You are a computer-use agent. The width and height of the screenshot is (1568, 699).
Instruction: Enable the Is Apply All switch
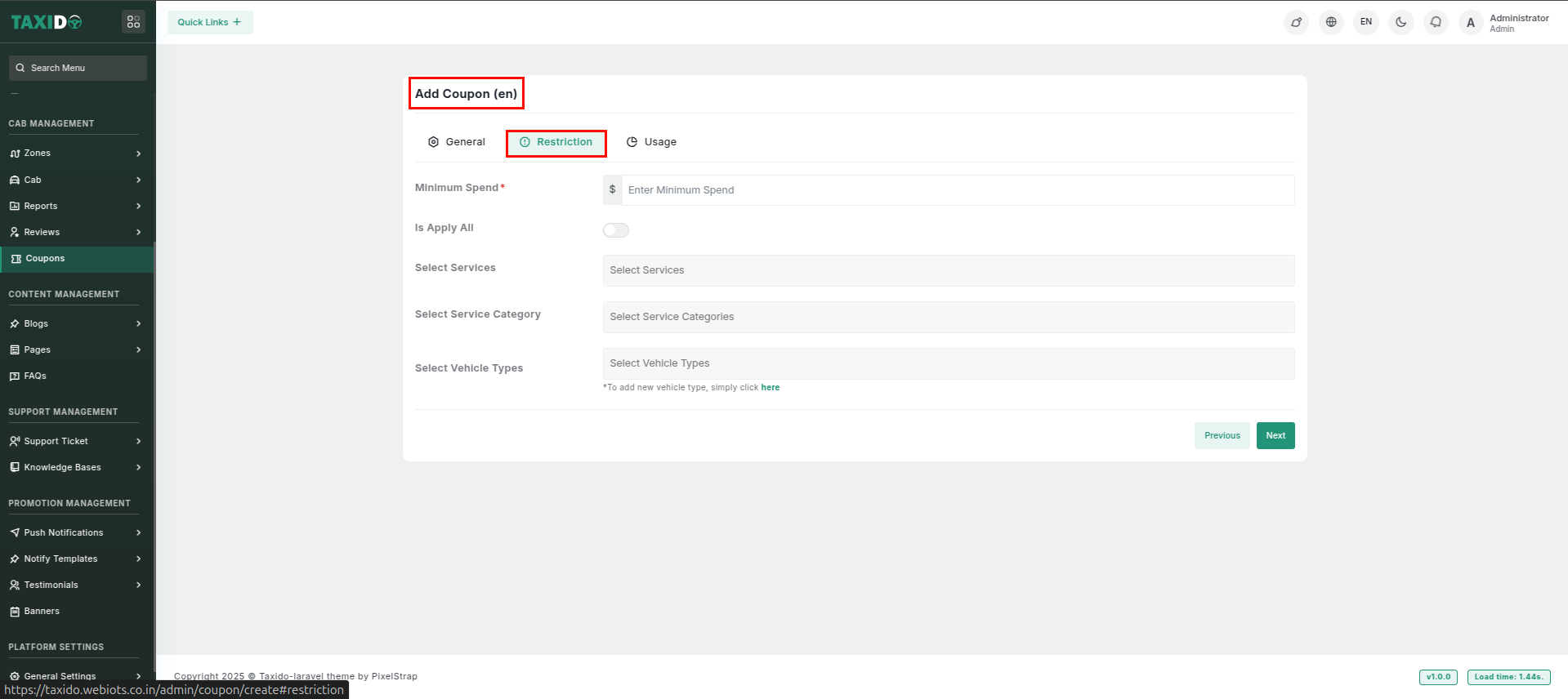pyautogui.click(x=616, y=230)
